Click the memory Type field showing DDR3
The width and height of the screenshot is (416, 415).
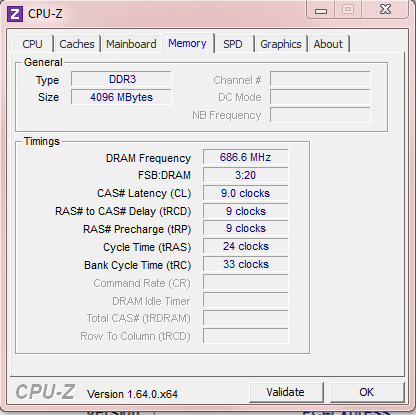121,79
